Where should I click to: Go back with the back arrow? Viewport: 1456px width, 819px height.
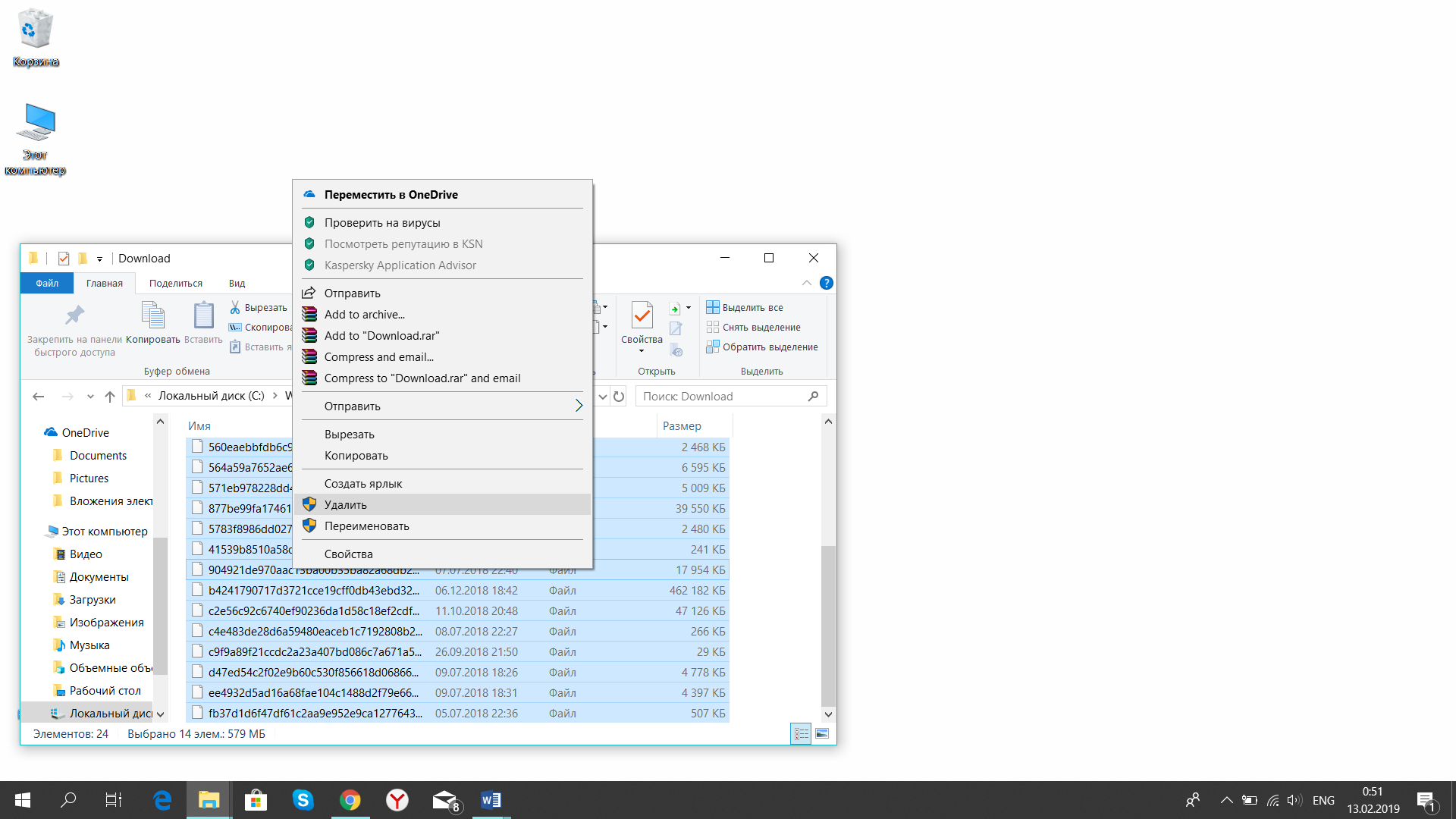click(39, 396)
